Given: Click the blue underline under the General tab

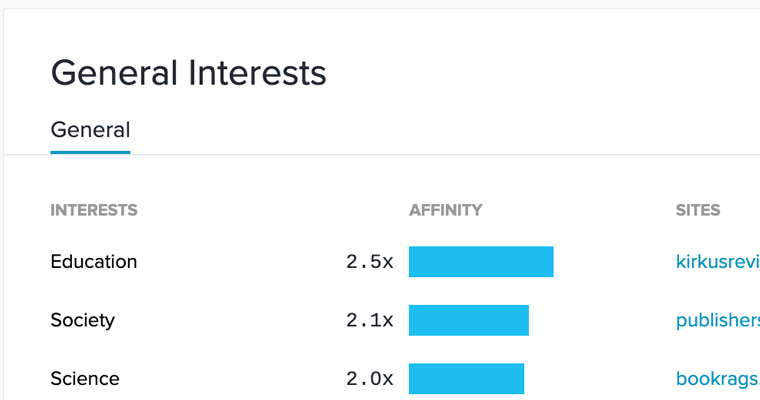Looking at the screenshot, I should tap(90, 152).
